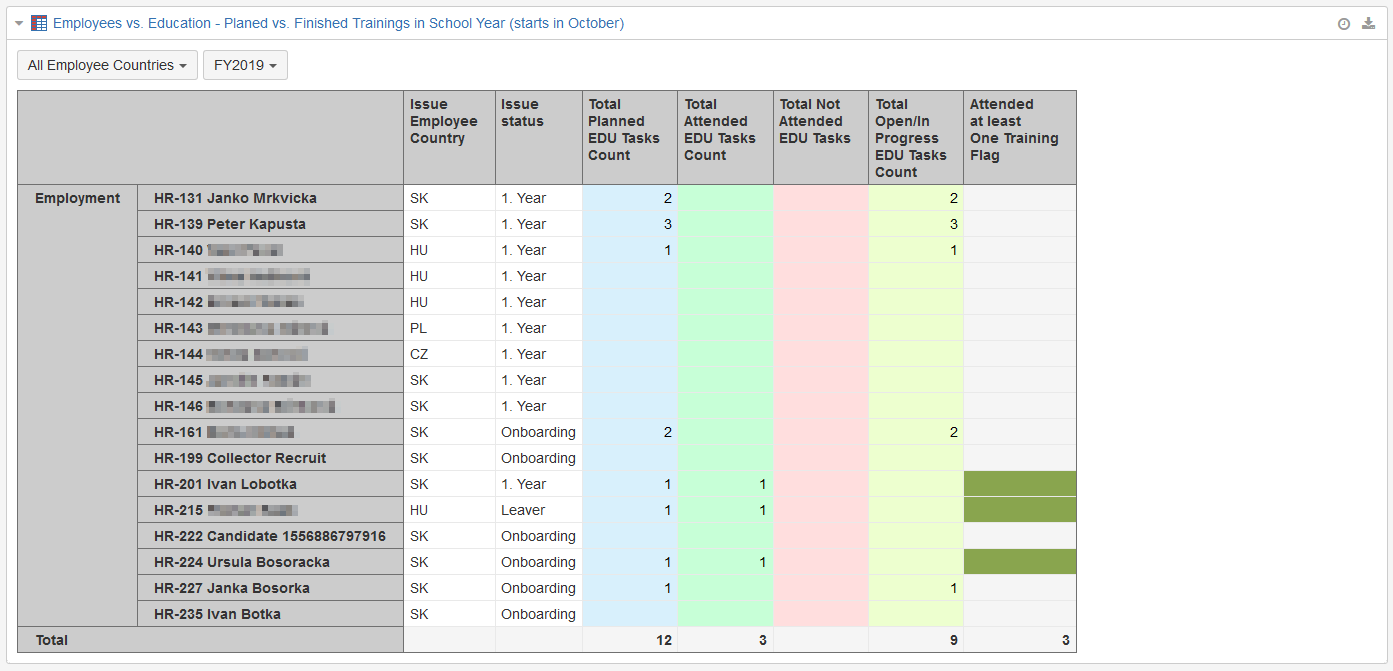Open the All Employee Countries dropdown

pyautogui.click(x=107, y=65)
